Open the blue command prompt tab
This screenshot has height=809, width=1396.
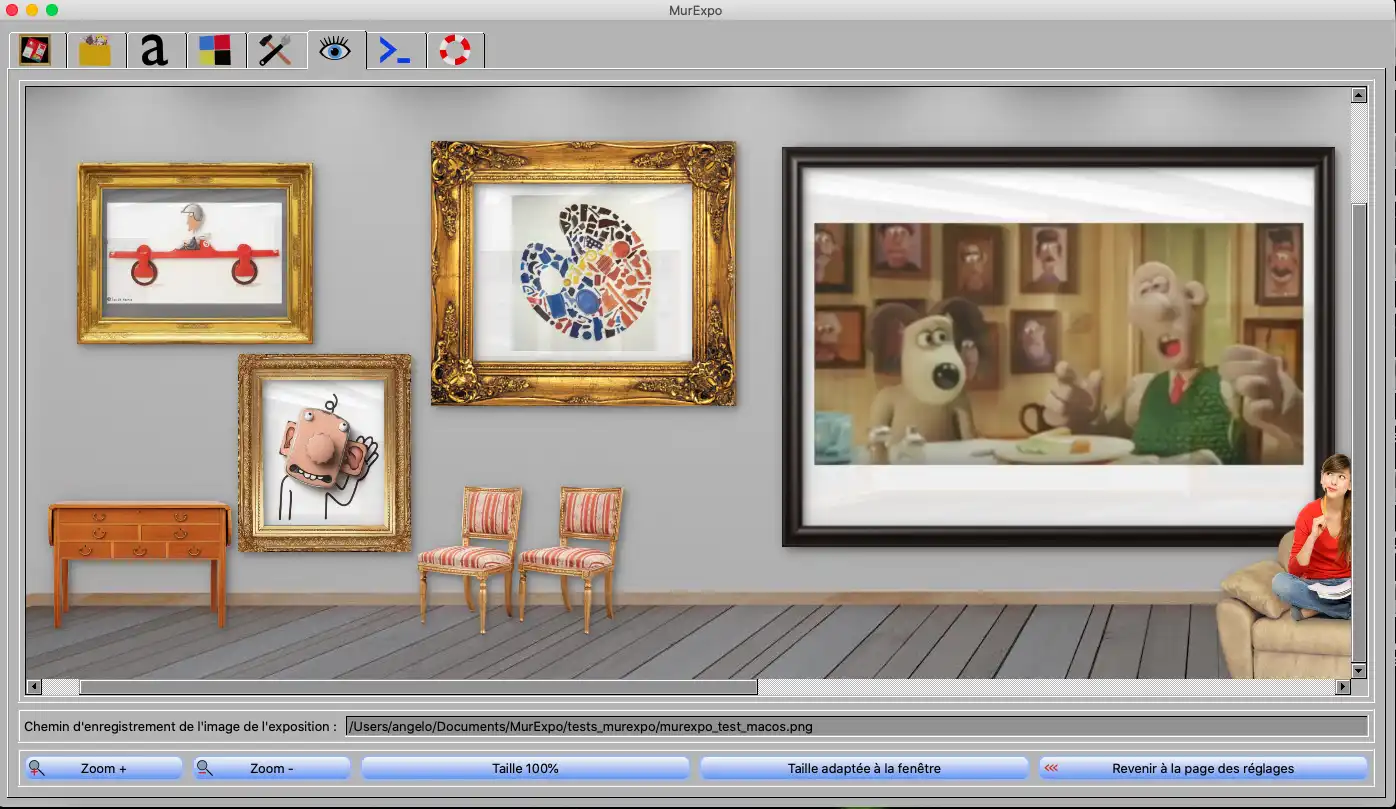395,50
